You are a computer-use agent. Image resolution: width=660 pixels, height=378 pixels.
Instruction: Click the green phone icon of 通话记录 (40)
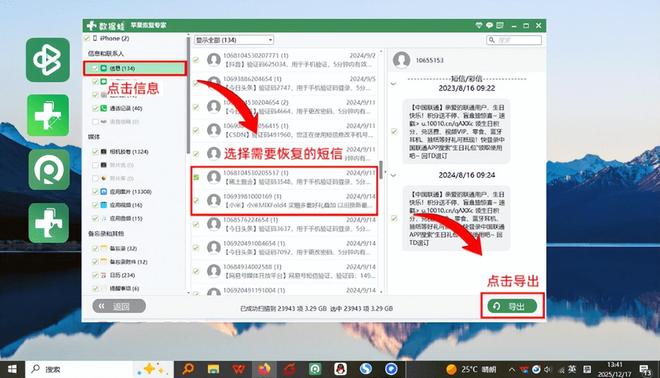(104, 108)
